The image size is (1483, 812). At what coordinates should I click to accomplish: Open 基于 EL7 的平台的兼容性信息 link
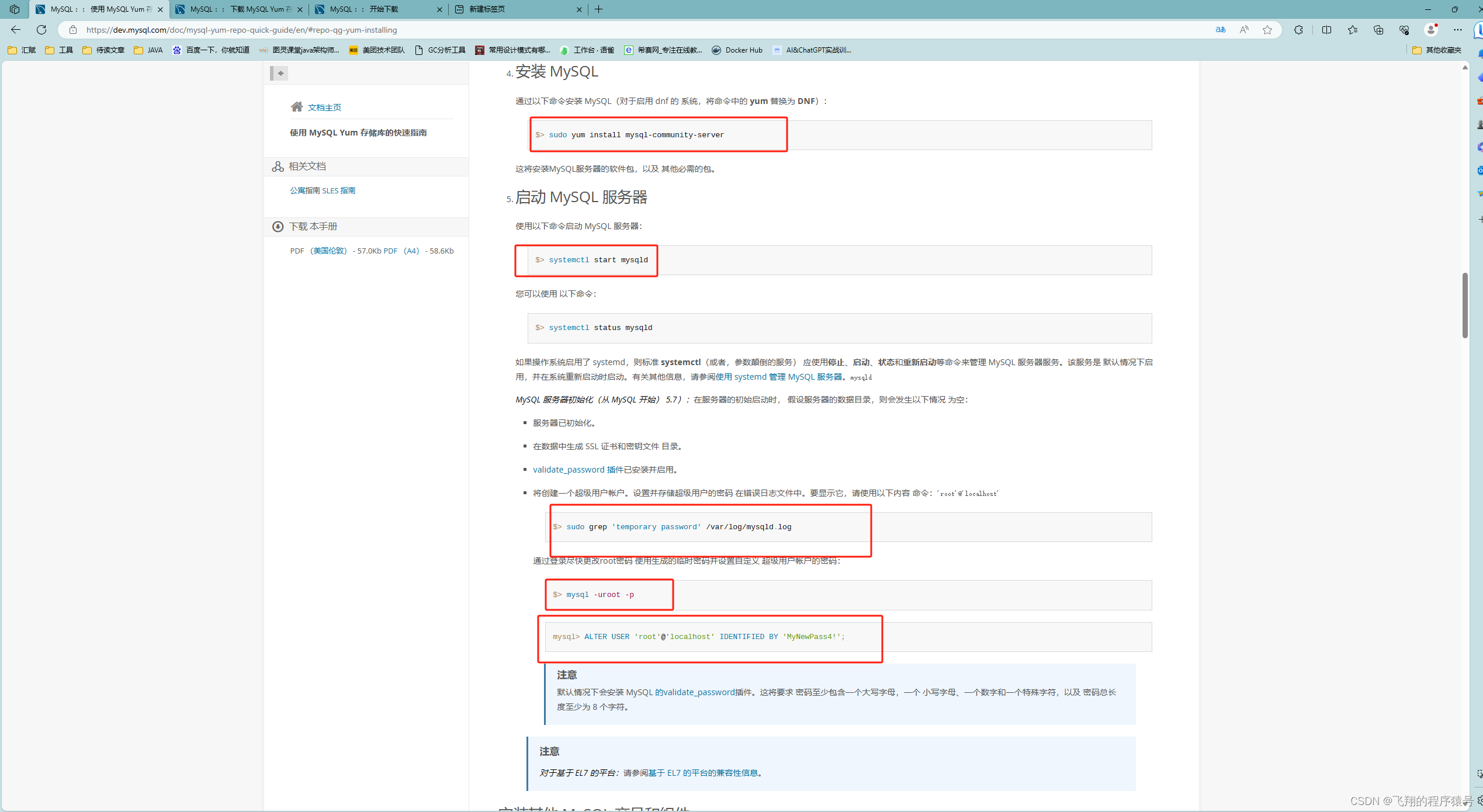coord(703,773)
